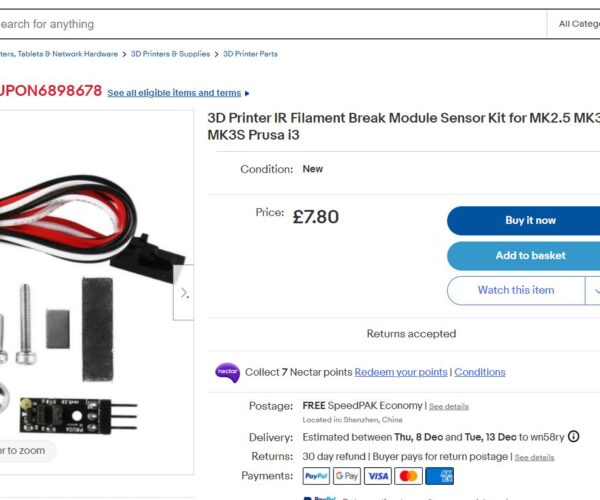
Task: Click the Mastercard payment icon
Action: pyautogui.click(x=408, y=476)
